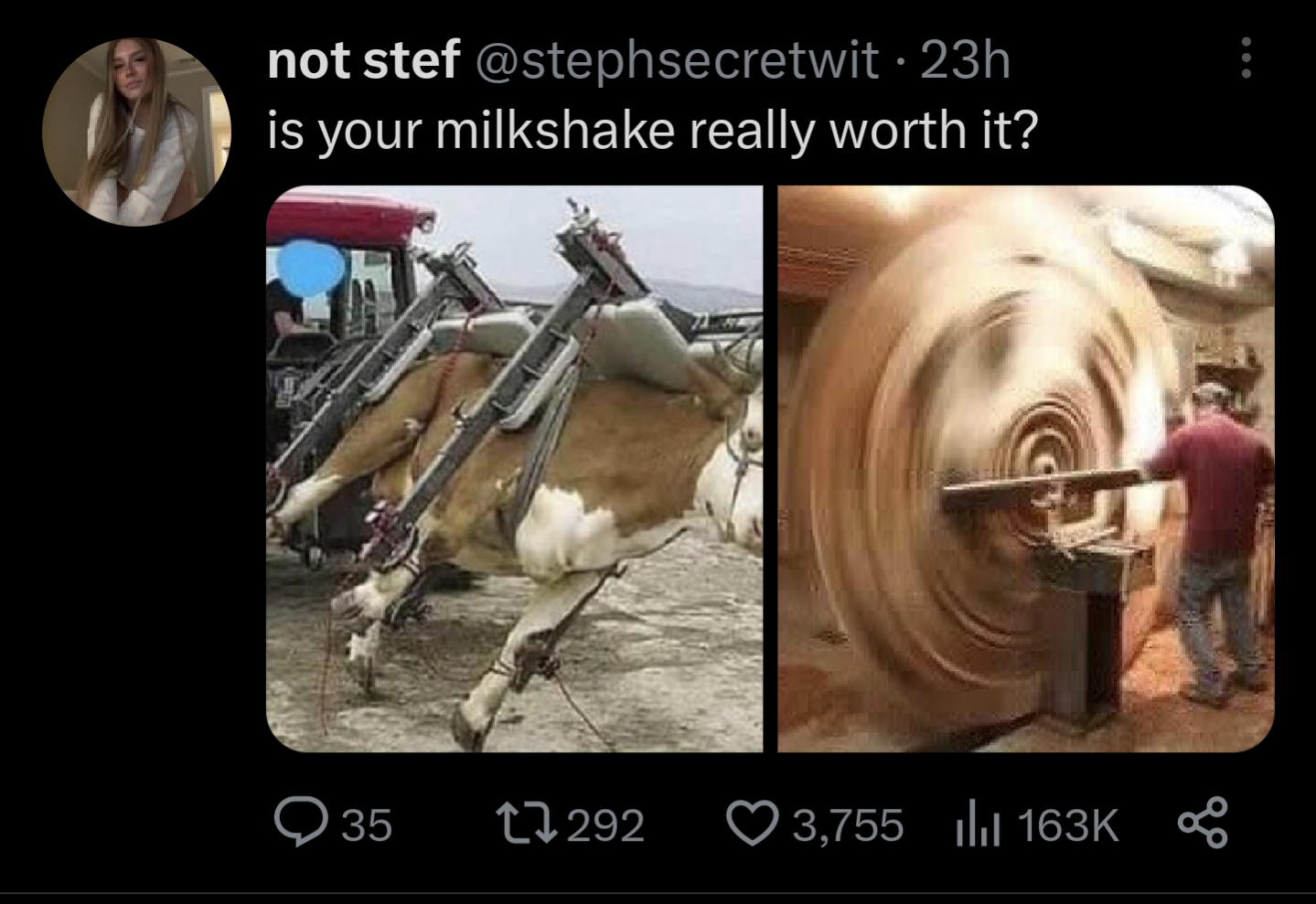Click the retweet arrows icon
The height and width of the screenshot is (904, 1316).
click(x=526, y=824)
